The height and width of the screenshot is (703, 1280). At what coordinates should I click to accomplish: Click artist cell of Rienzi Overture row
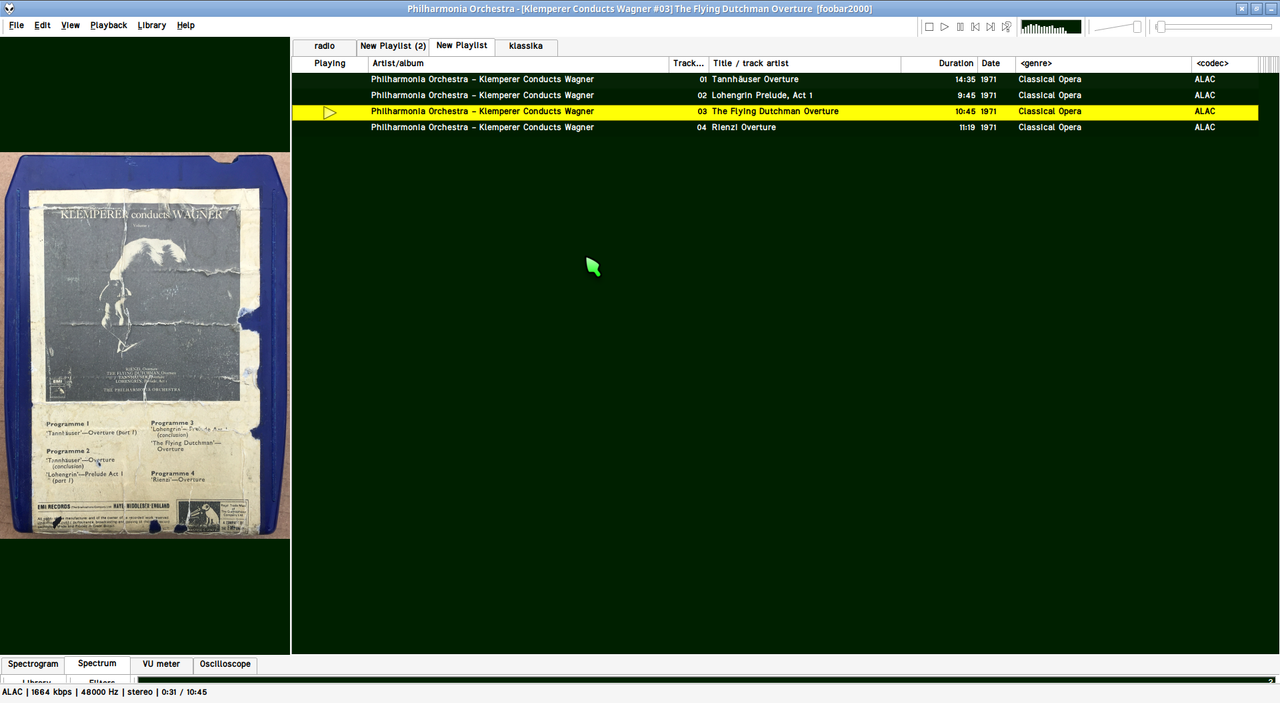coord(482,128)
